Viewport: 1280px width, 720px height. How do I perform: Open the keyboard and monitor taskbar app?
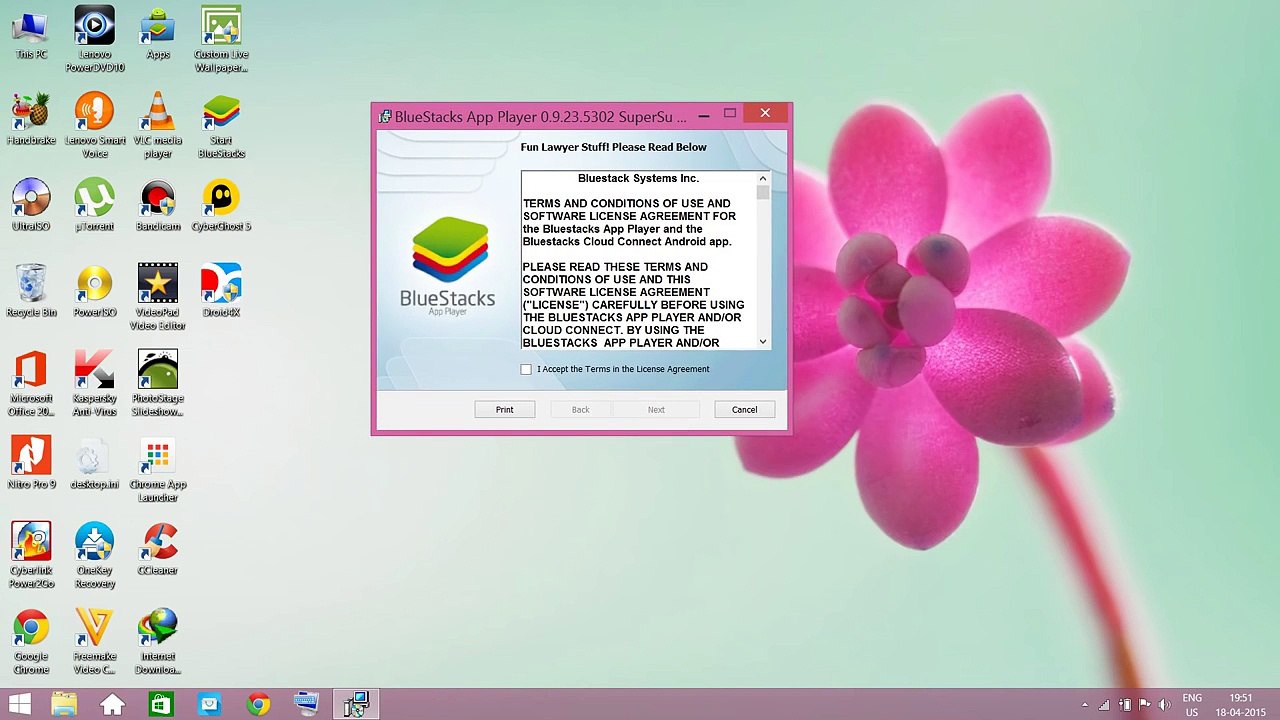[306, 705]
